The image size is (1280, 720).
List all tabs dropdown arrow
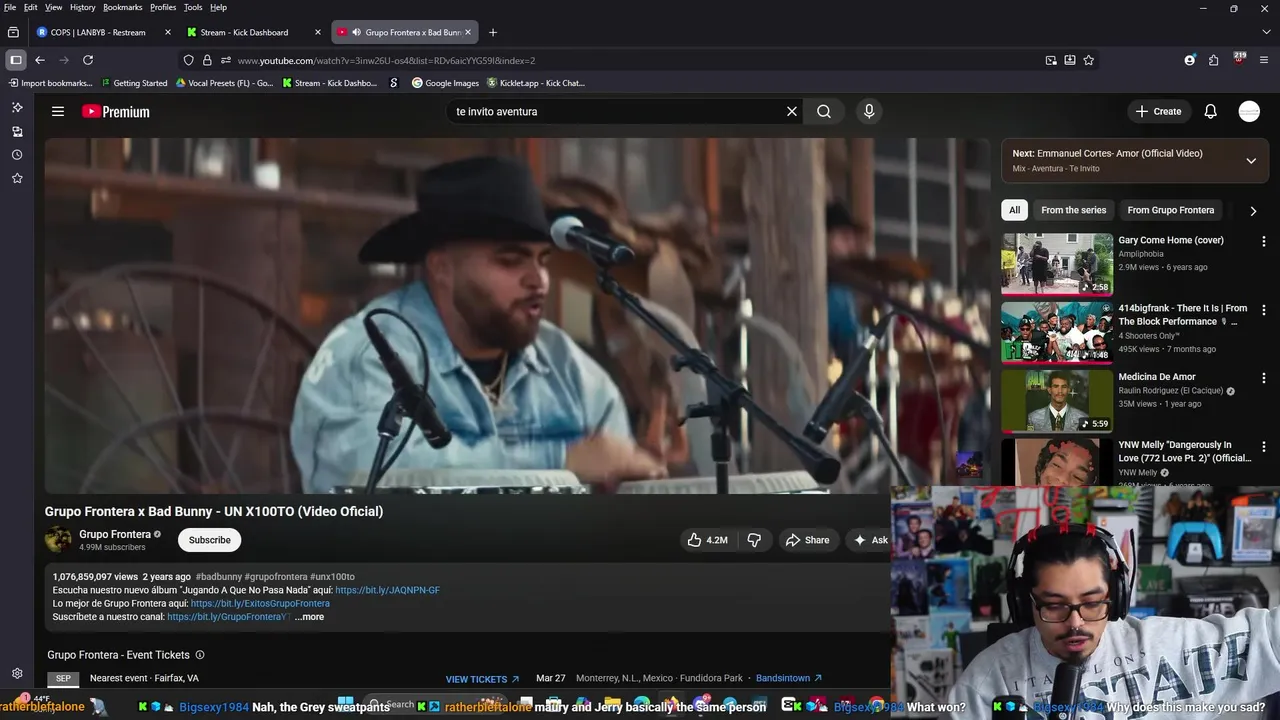click(x=1265, y=32)
